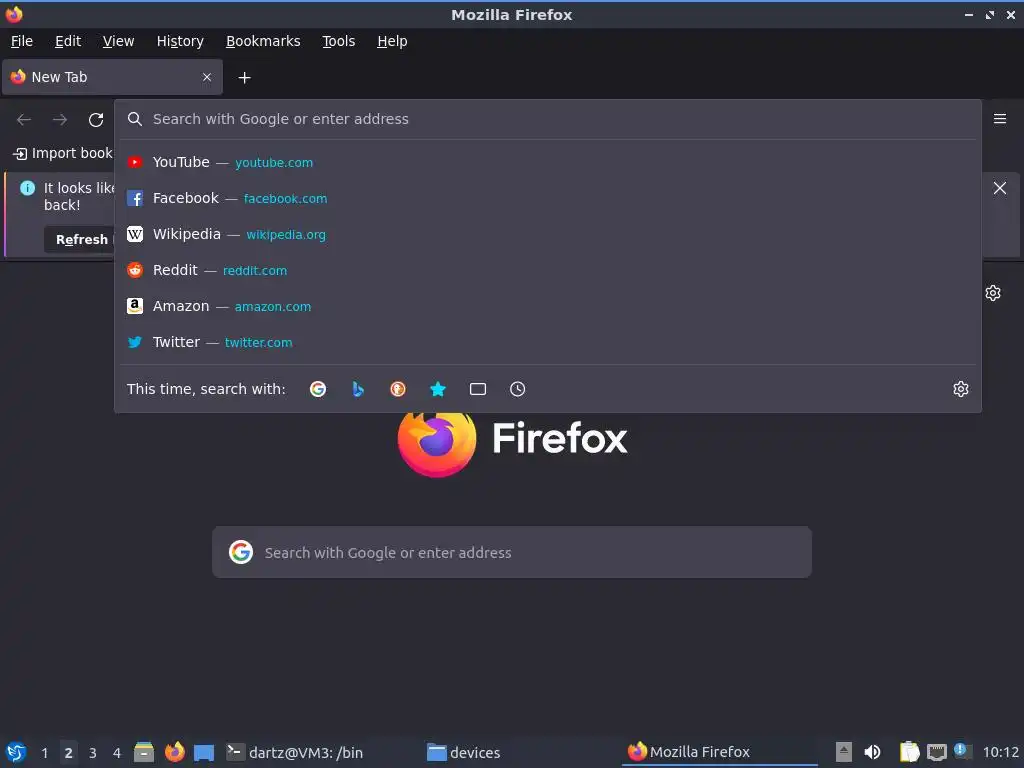The width and height of the screenshot is (1024, 768).
Task: Close the New Tab tab
Action: [x=207, y=77]
